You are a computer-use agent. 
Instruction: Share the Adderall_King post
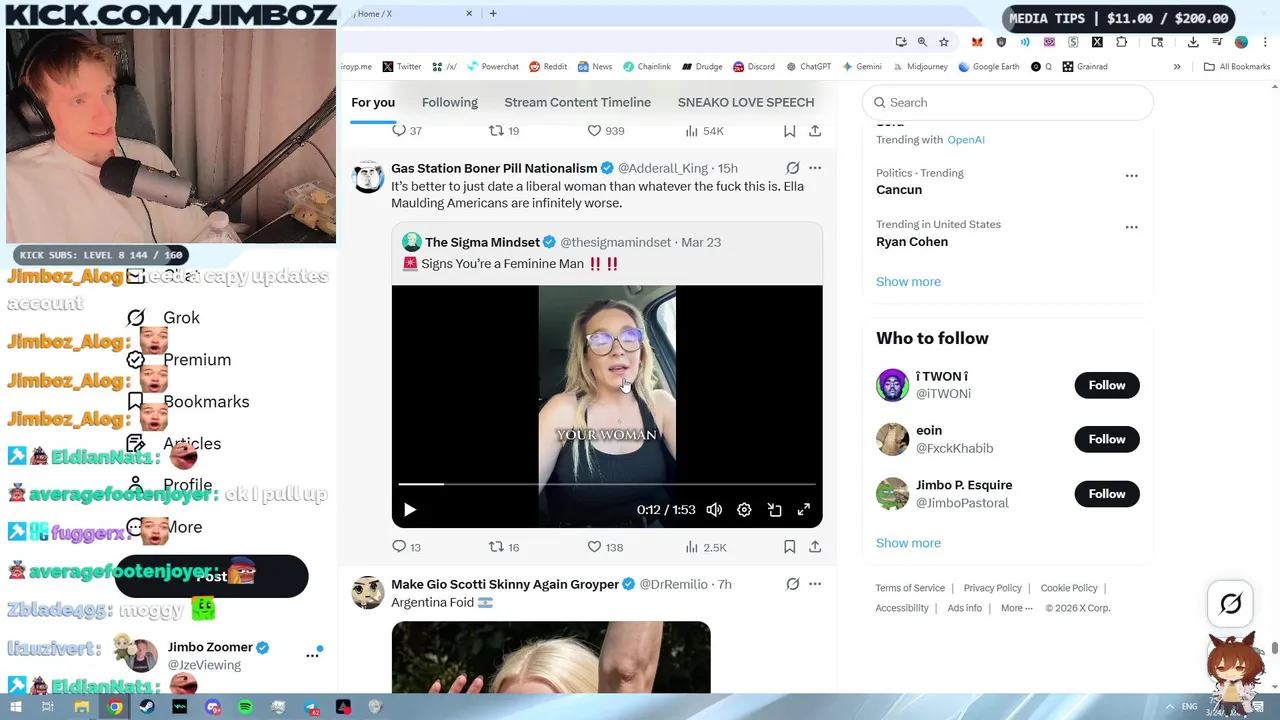(x=815, y=547)
